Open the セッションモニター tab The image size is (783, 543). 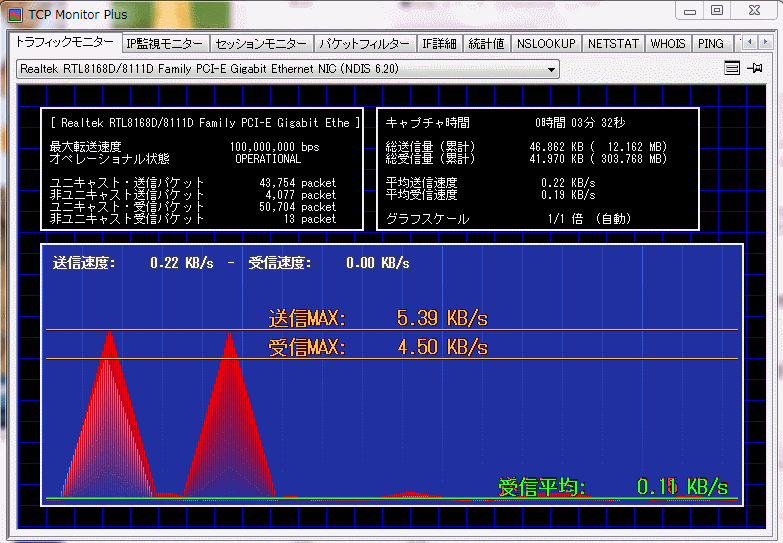tap(261, 44)
